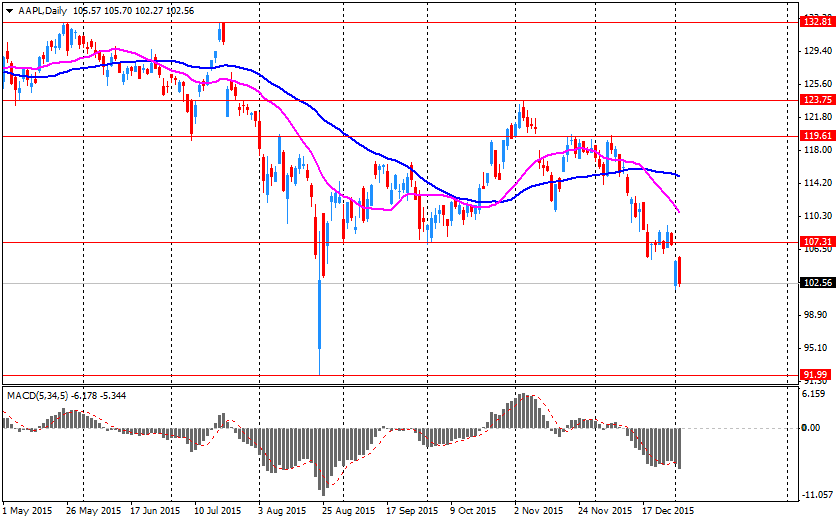Click the AAPL,Daily chart title
Image resolution: width=838 pixels, height=519 pixels.
[x=43, y=11]
